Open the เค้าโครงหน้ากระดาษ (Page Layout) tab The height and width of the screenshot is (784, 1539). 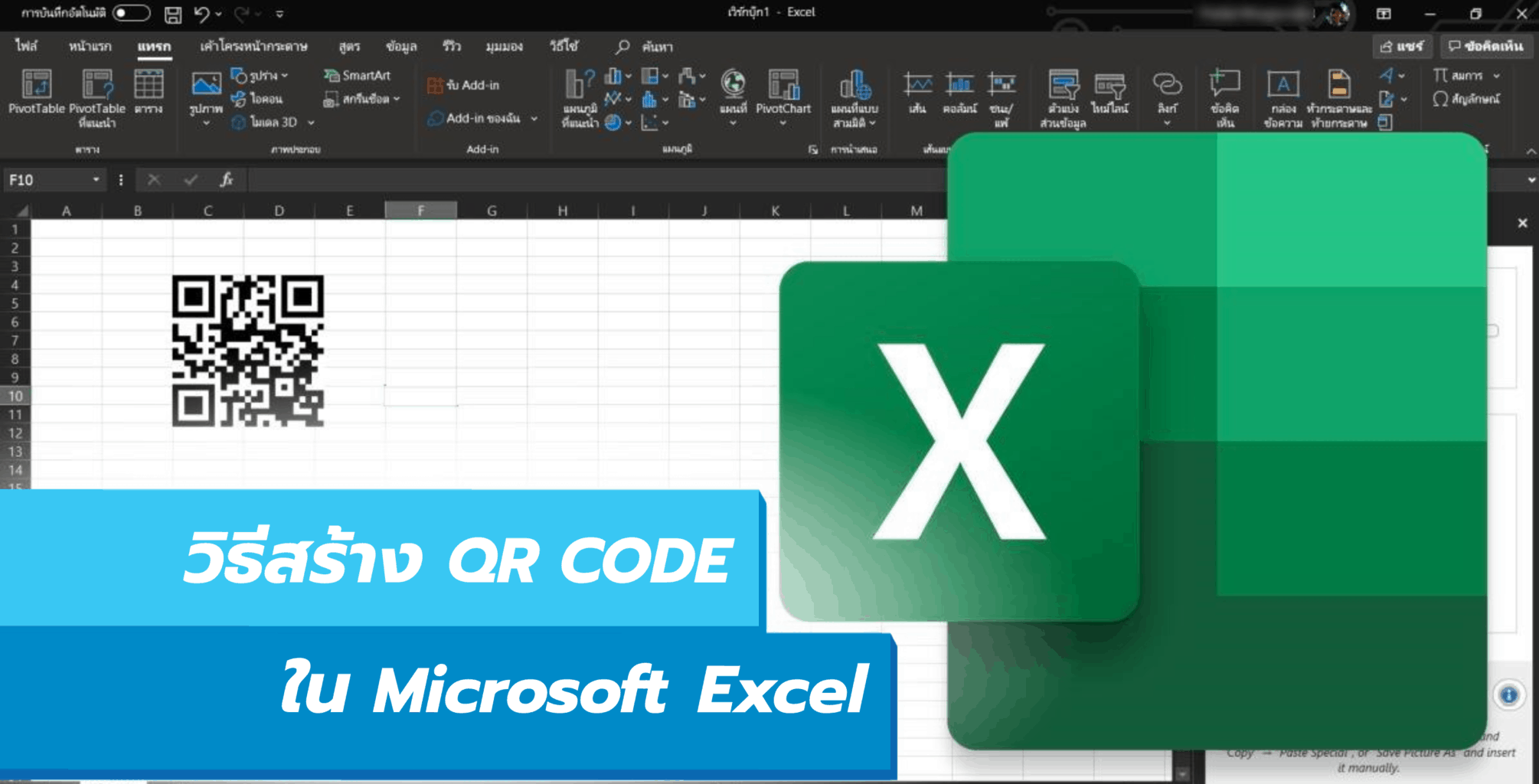tap(253, 46)
